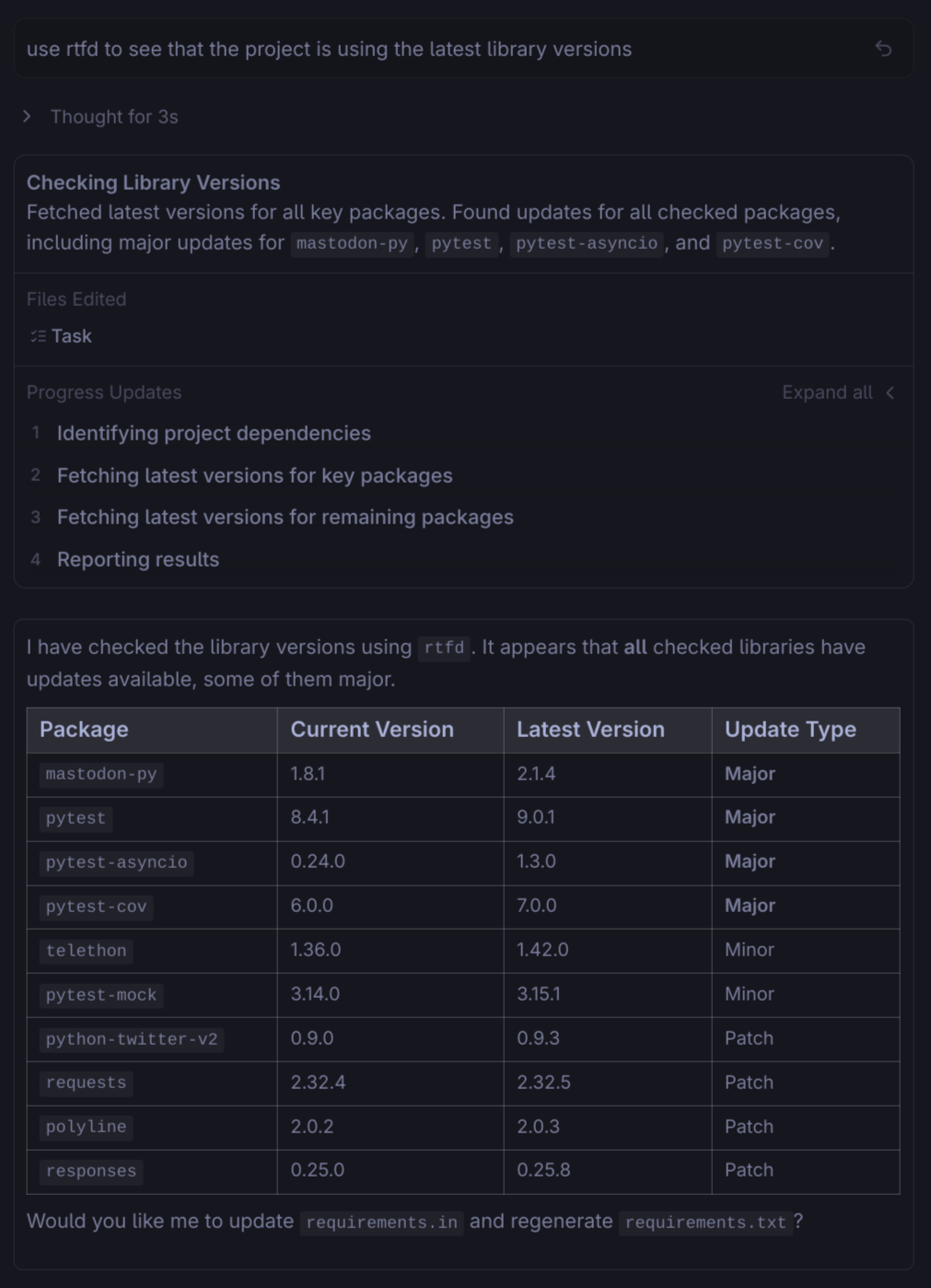Click the 'telethon' package tag in the table
This screenshot has height=1288, width=931.
(86, 951)
